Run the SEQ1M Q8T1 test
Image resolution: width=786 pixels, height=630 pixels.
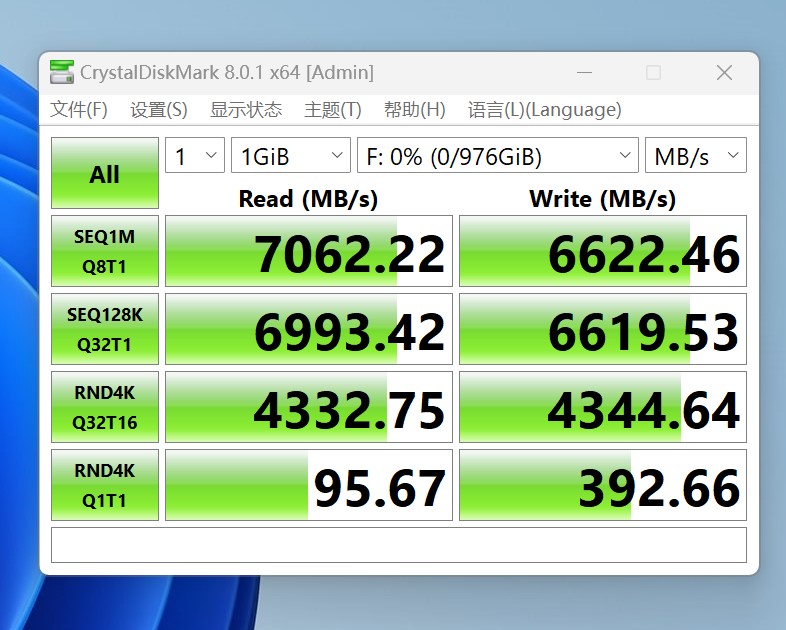[x=105, y=251]
